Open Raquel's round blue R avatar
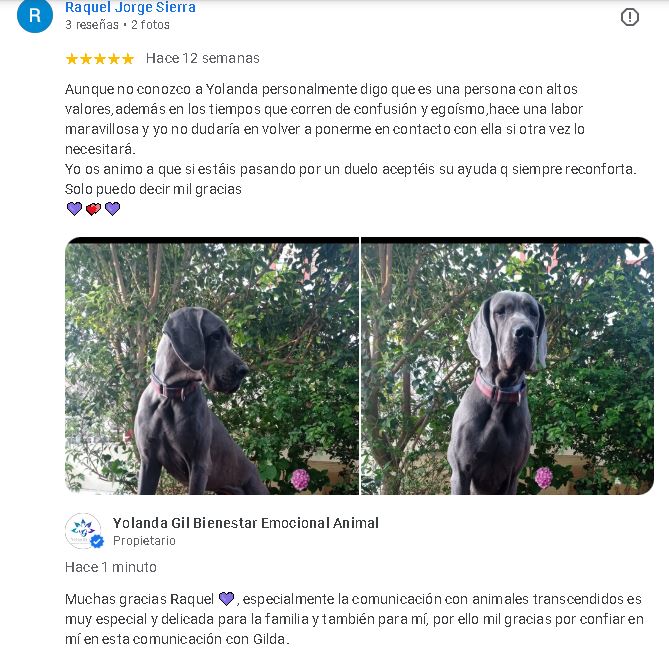The height and width of the screenshot is (660, 669). [35, 15]
